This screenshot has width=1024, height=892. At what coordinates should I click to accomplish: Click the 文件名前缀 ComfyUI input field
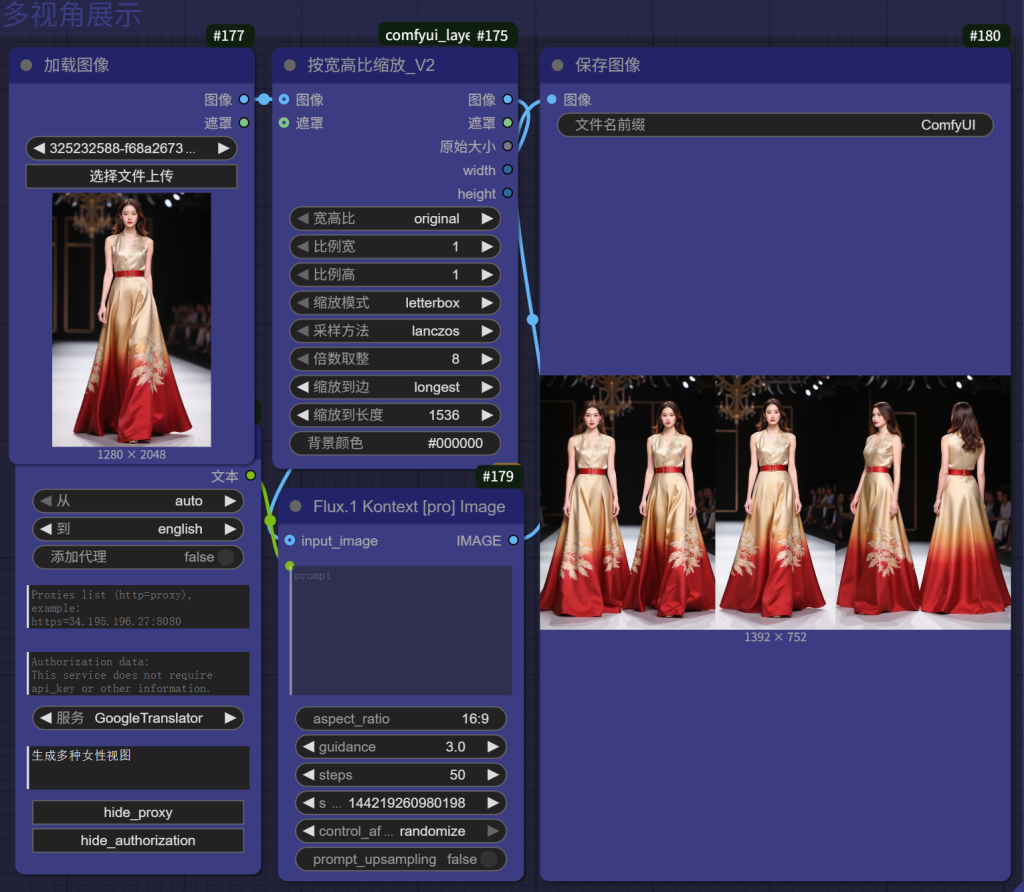coord(775,125)
